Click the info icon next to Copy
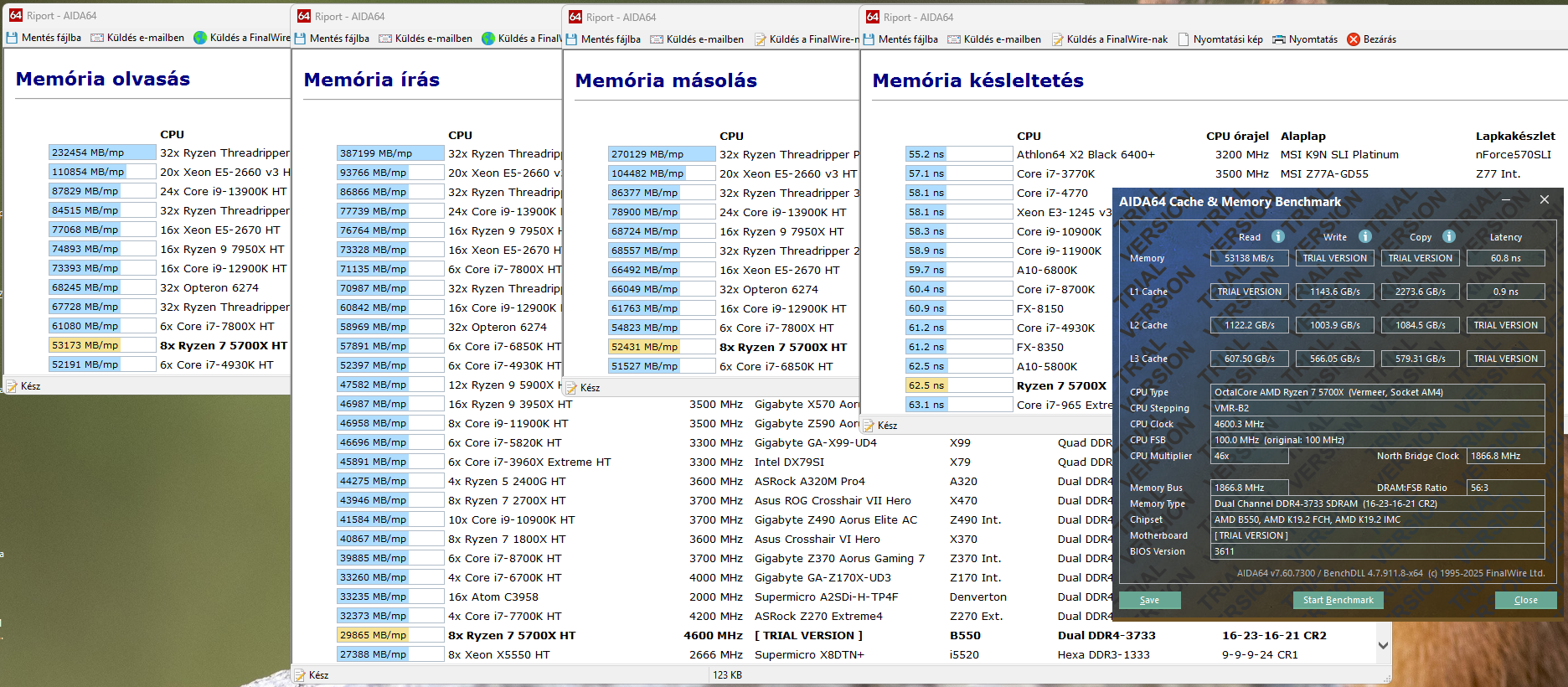1568x687 pixels. [1449, 236]
